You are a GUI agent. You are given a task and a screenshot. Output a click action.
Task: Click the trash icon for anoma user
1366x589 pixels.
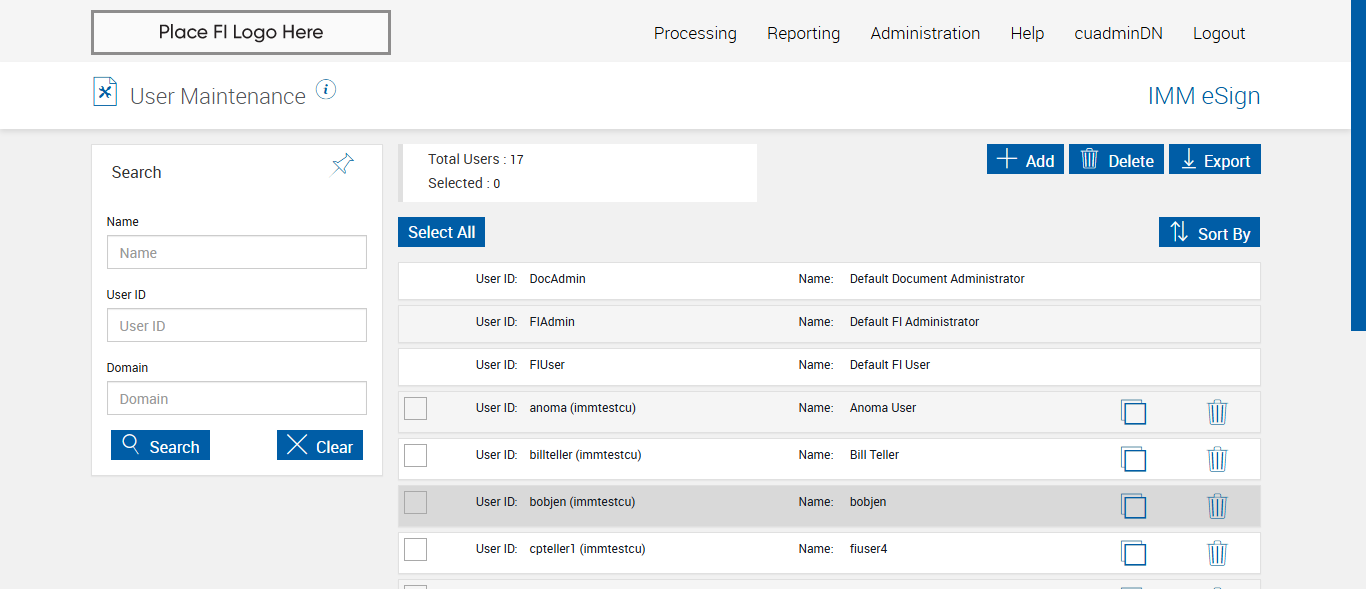click(x=1217, y=412)
